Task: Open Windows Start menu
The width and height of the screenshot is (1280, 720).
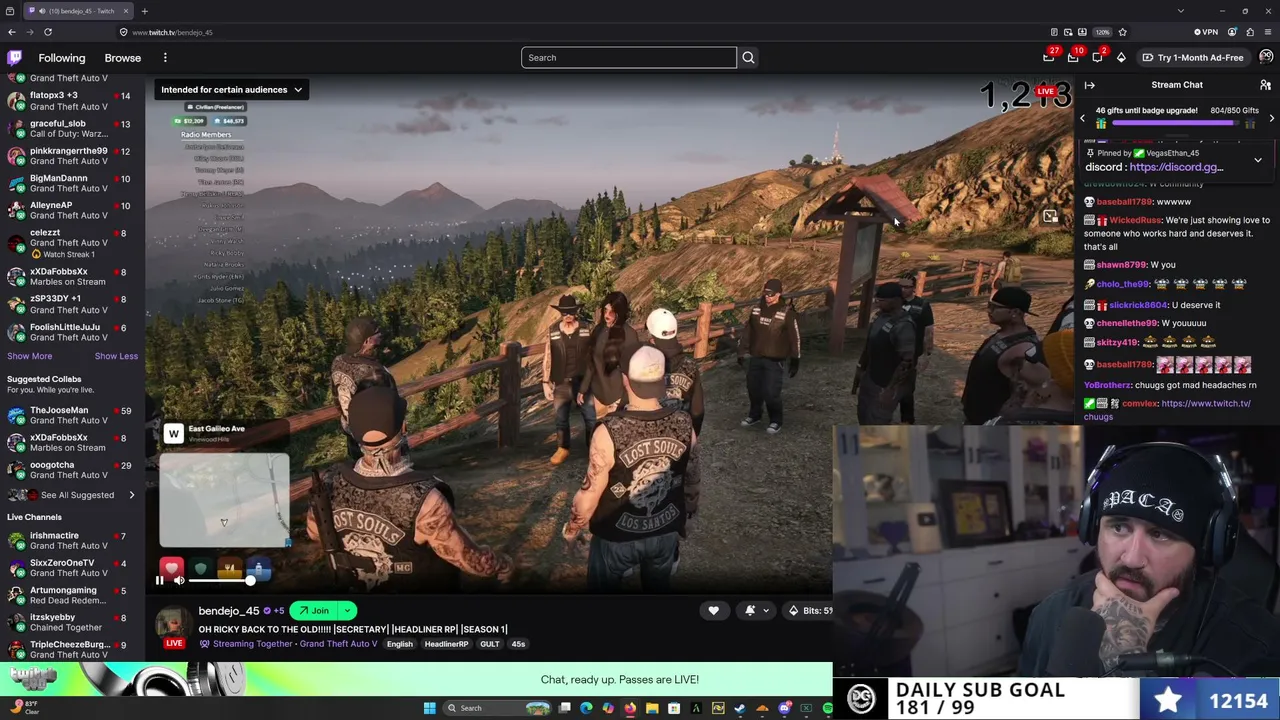Action: coord(430,708)
